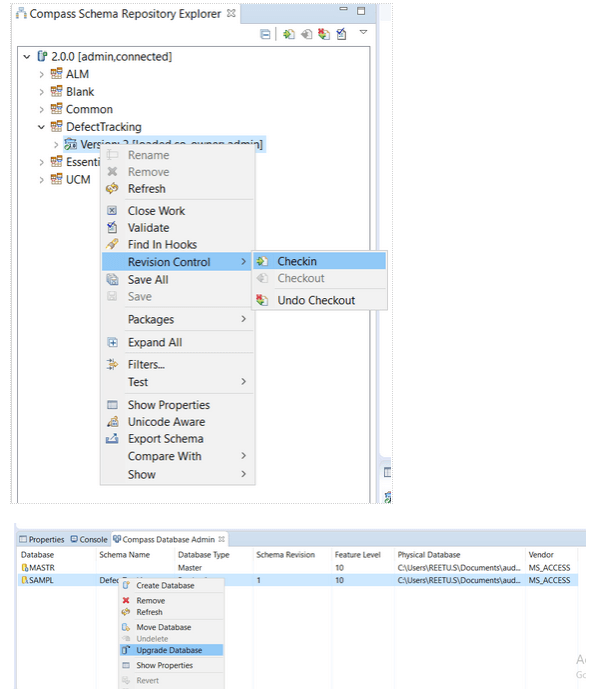Select the Blank schema icon

tap(56, 91)
